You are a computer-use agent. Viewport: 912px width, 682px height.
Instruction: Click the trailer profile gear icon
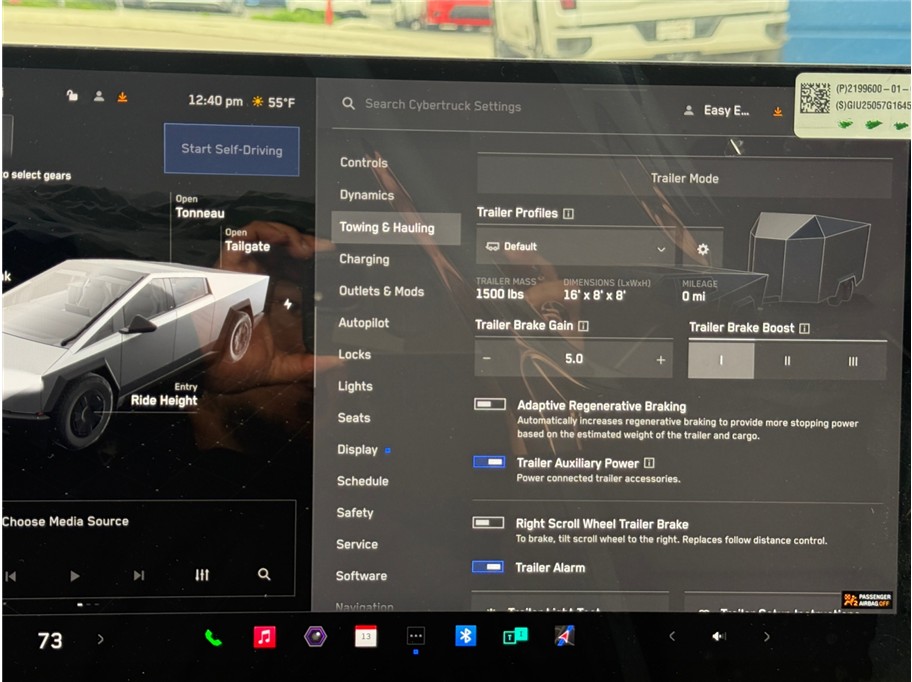coord(702,249)
